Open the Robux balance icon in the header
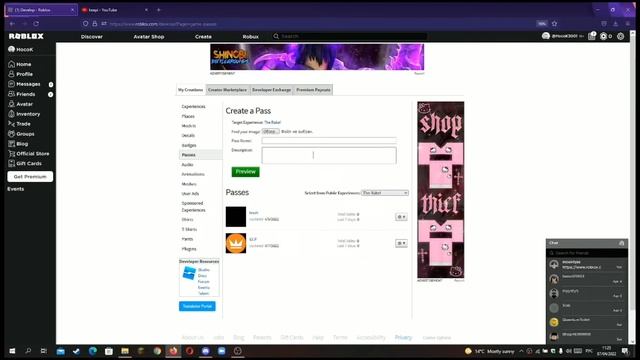Screen dimensions: 640x360 [x=603, y=36]
